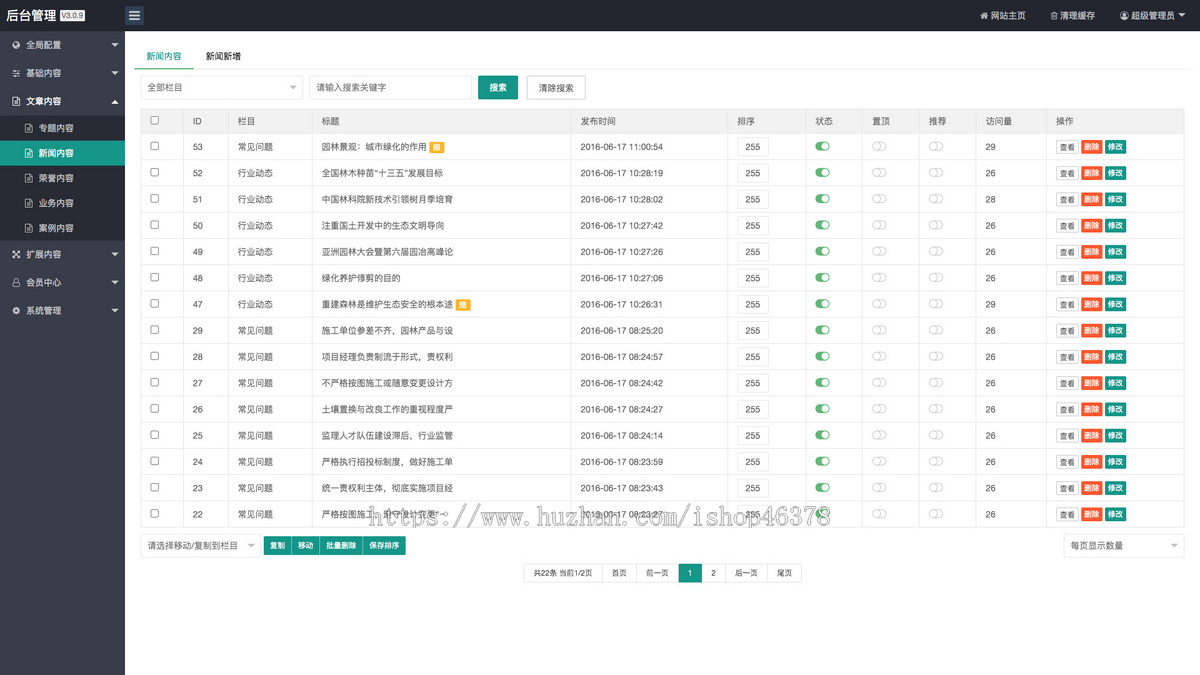Tick the checkbox for row ID 50

[x=154, y=225]
